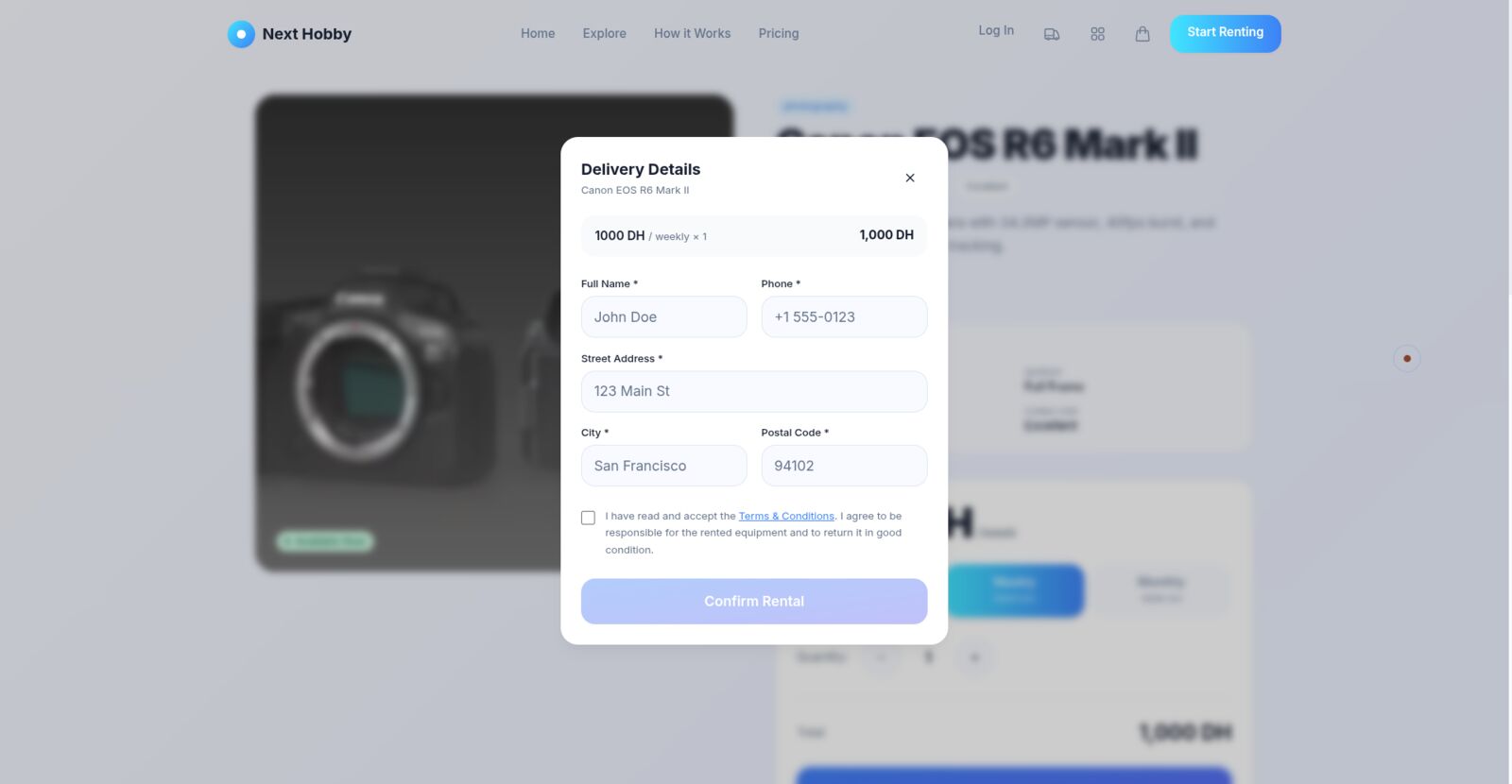Open the delivery truck icon
This screenshot has width=1512, height=784.
1052,34
